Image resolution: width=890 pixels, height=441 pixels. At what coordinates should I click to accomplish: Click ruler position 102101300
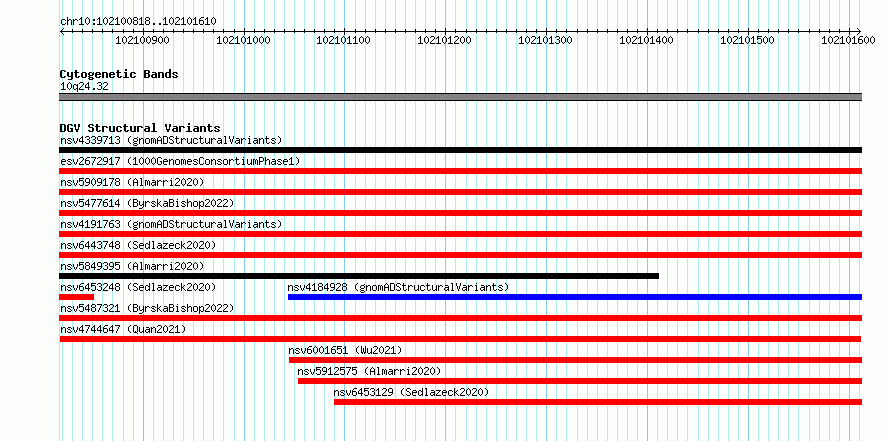(x=545, y=40)
